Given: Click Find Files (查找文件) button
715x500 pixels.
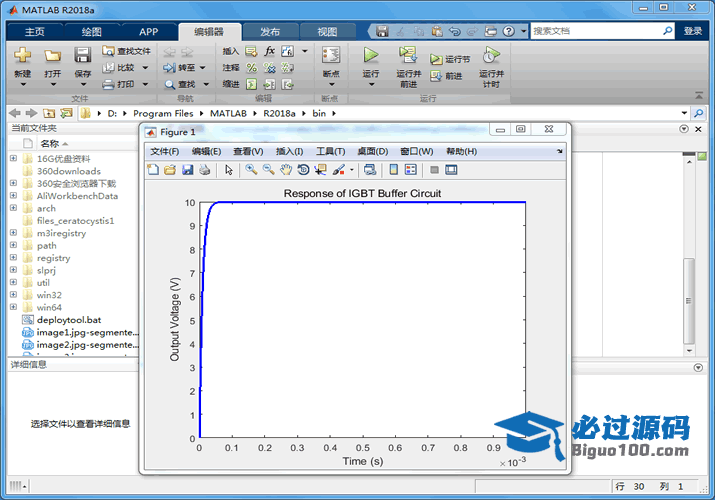Looking at the screenshot, I should click(x=126, y=51).
